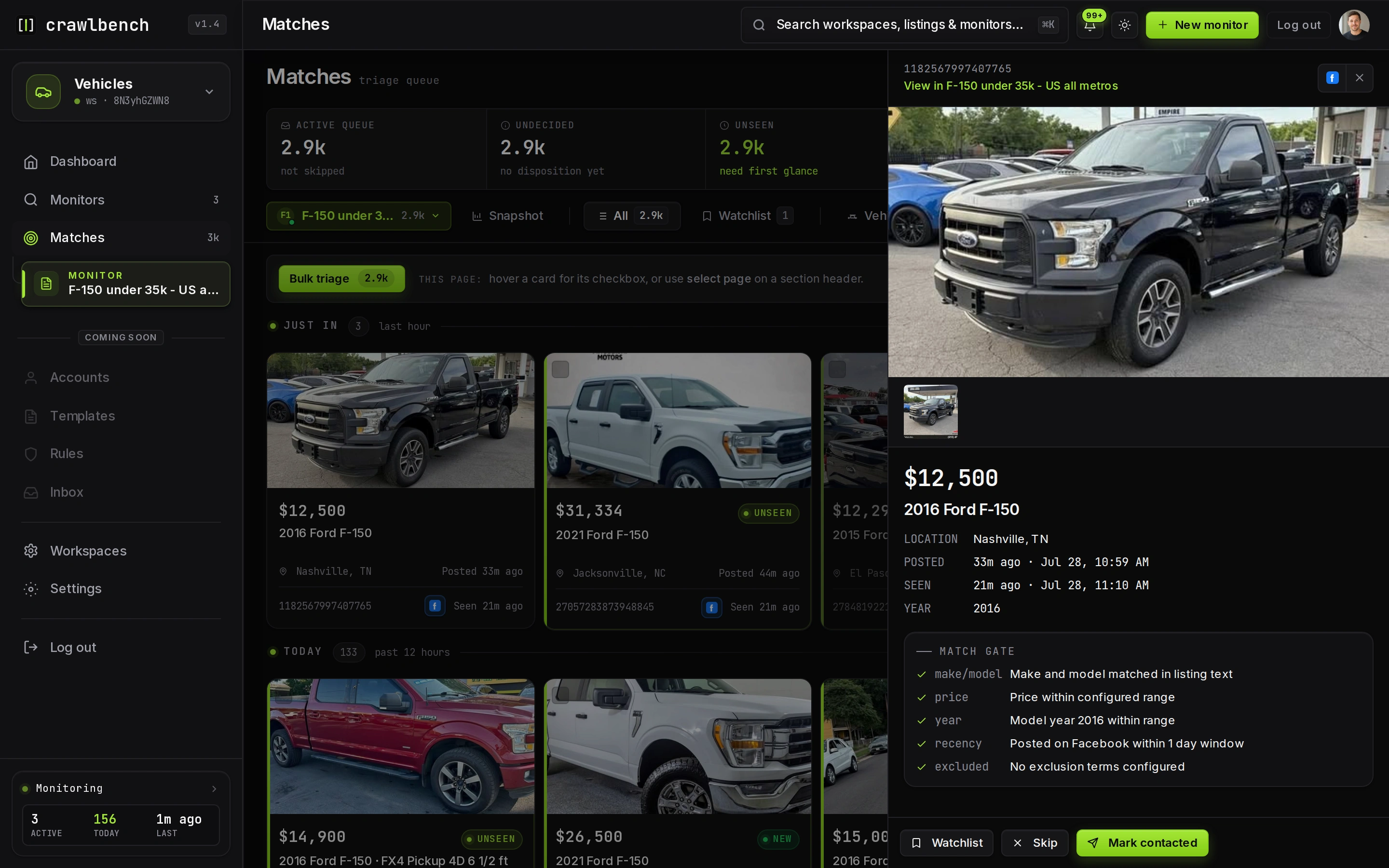Click the Snapshot chart icon
Screen dimensions: 1389x868
tap(477, 216)
